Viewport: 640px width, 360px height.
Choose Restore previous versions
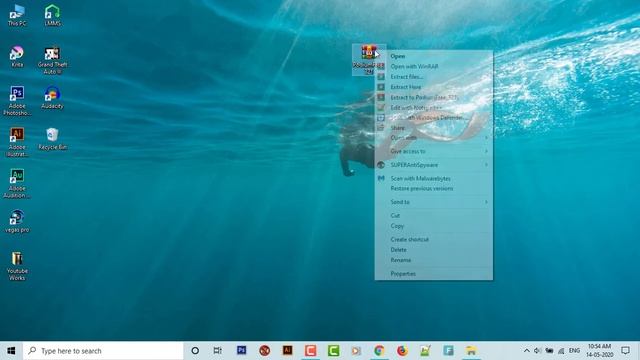click(434, 189)
